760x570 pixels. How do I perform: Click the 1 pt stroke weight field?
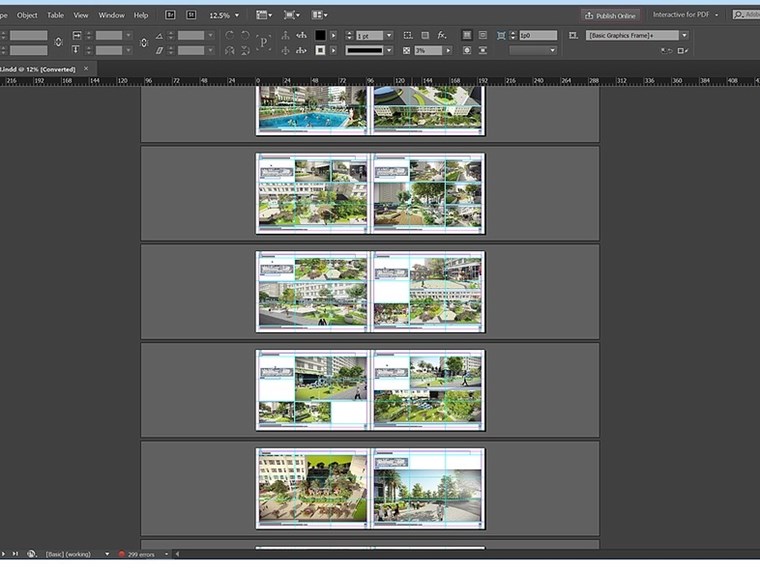tap(369, 35)
